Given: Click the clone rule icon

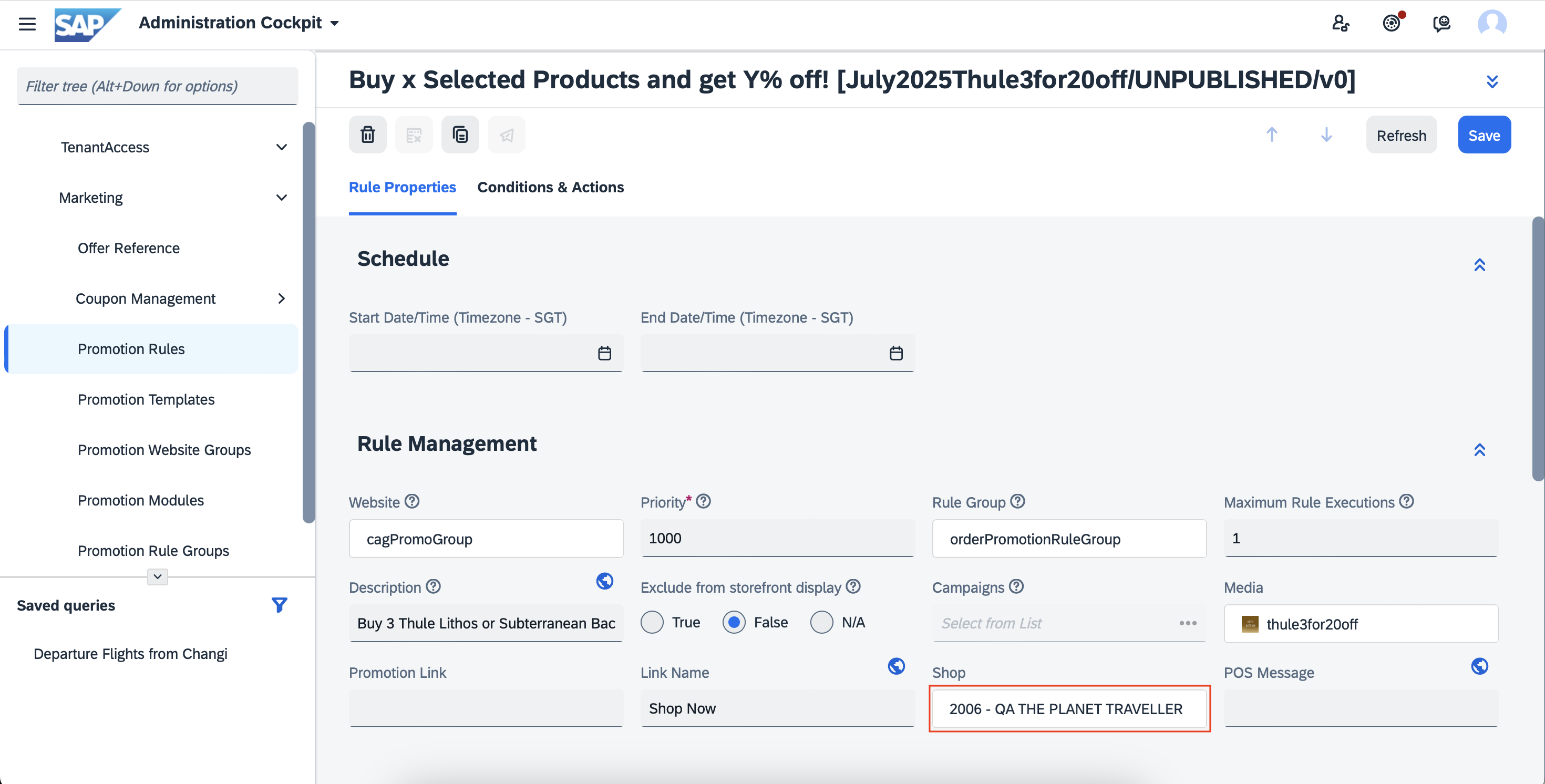Looking at the screenshot, I should click(x=460, y=135).
